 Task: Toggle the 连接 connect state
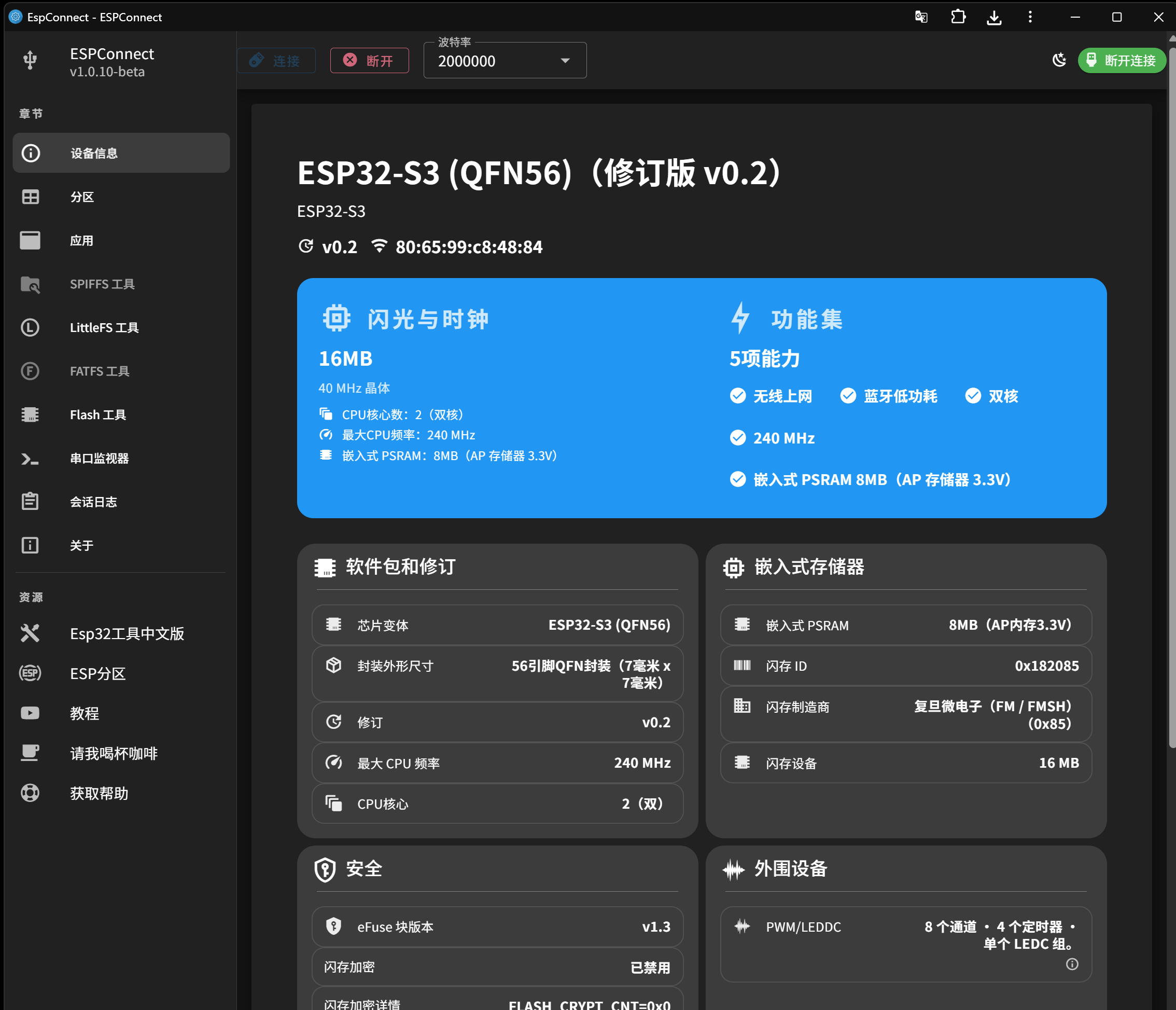tap(276, 60)
